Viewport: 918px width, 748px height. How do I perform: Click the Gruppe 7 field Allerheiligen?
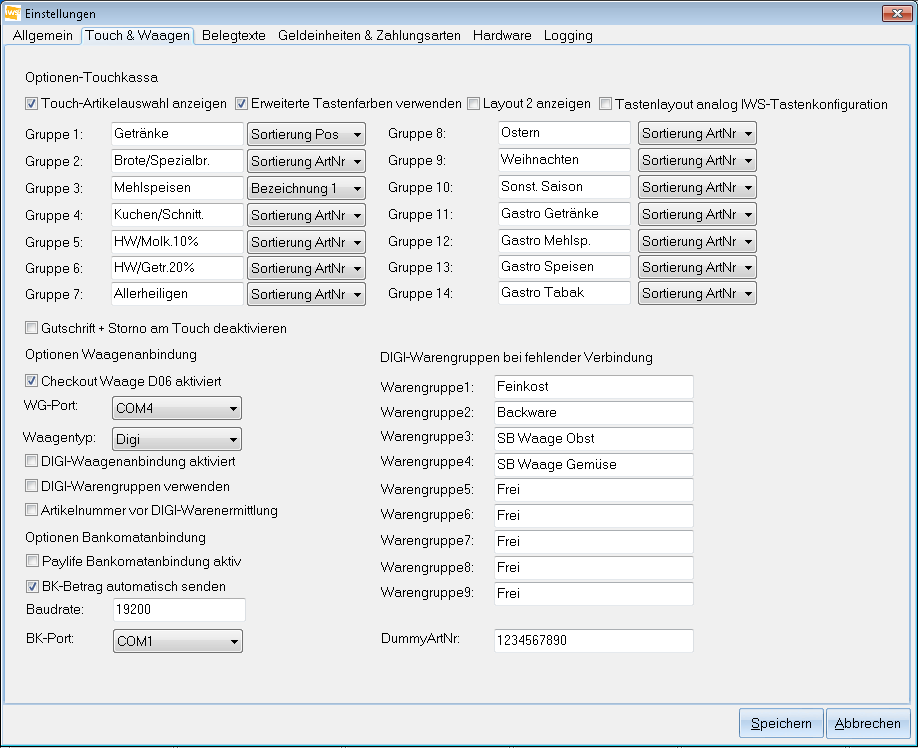pos(177,293)
